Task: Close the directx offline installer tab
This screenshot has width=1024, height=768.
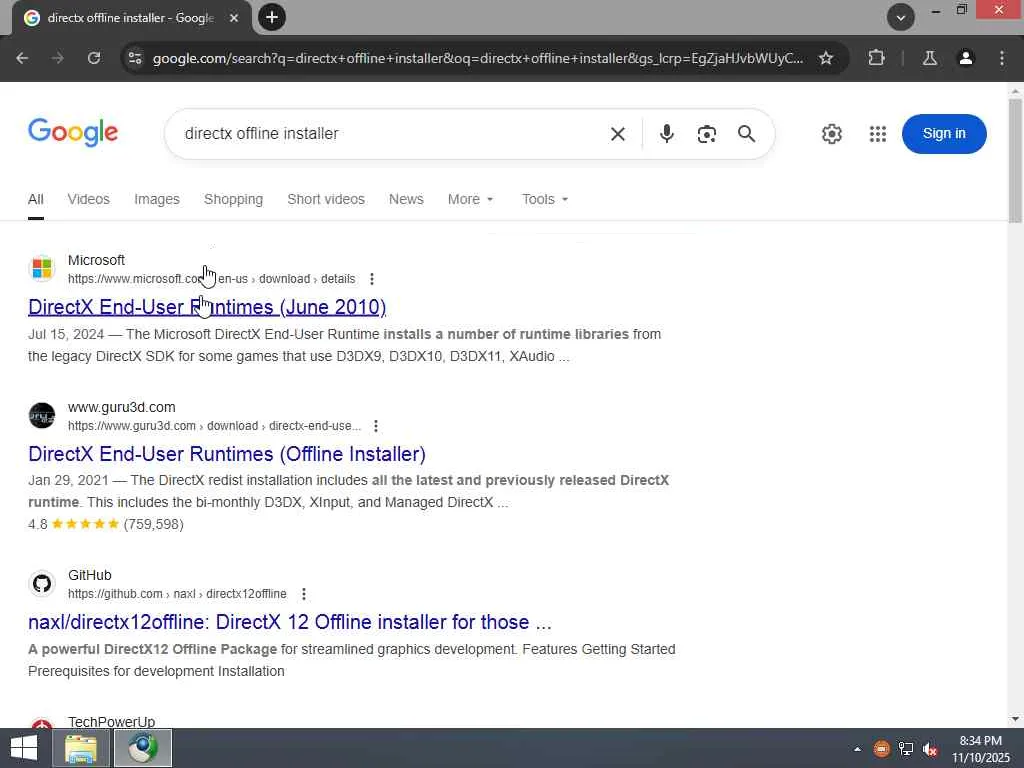Action: (234, 18)
